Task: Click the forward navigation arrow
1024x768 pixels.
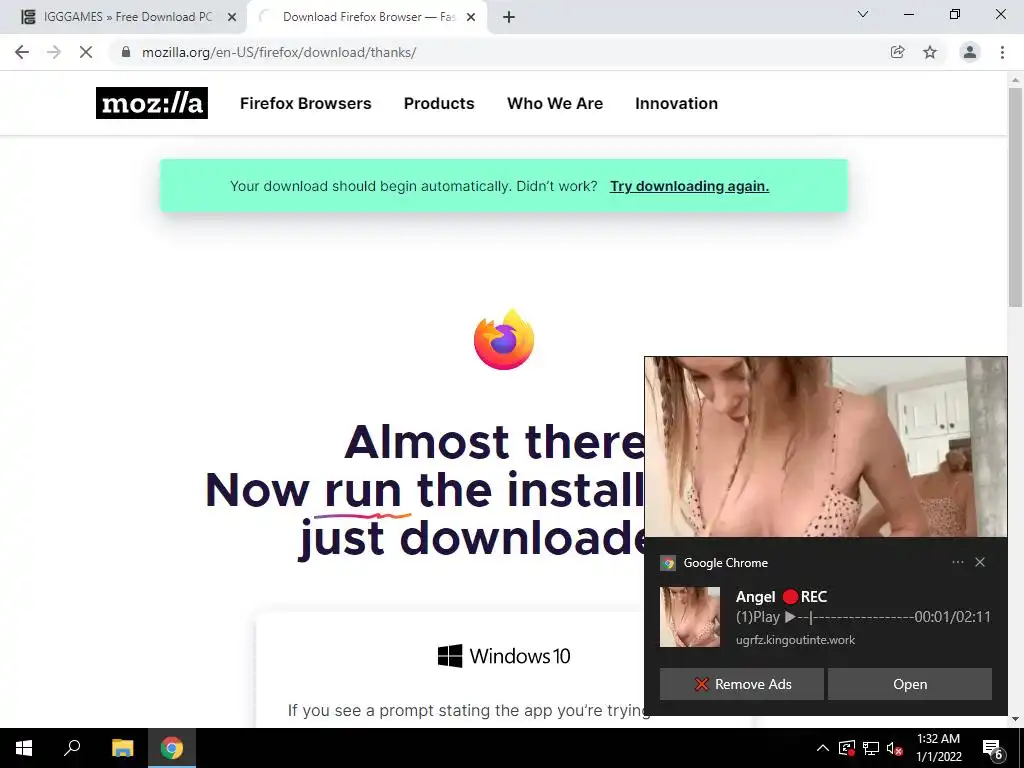Action: pyautogui.click(x=54, y=52)
